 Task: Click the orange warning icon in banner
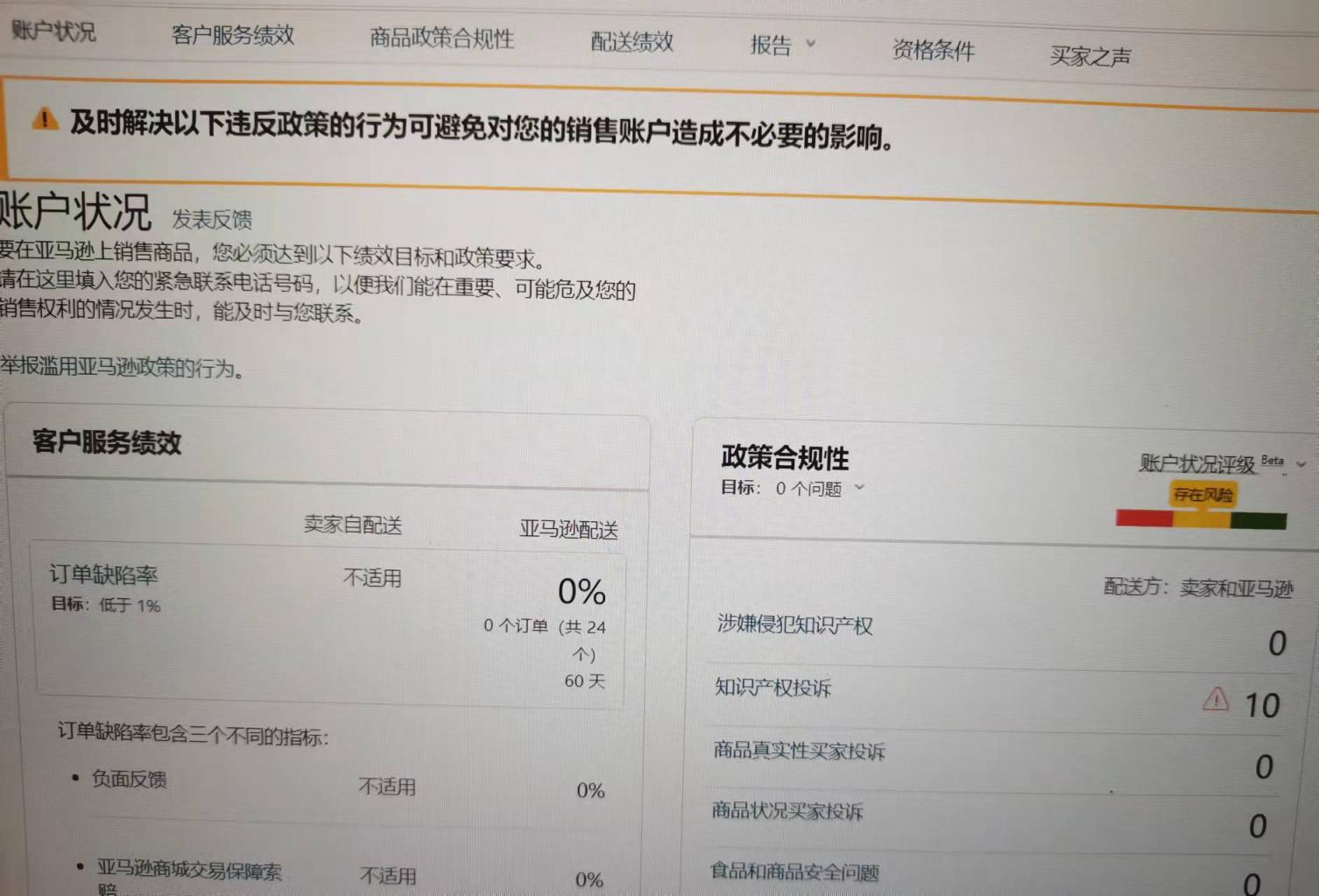(45, 118)
